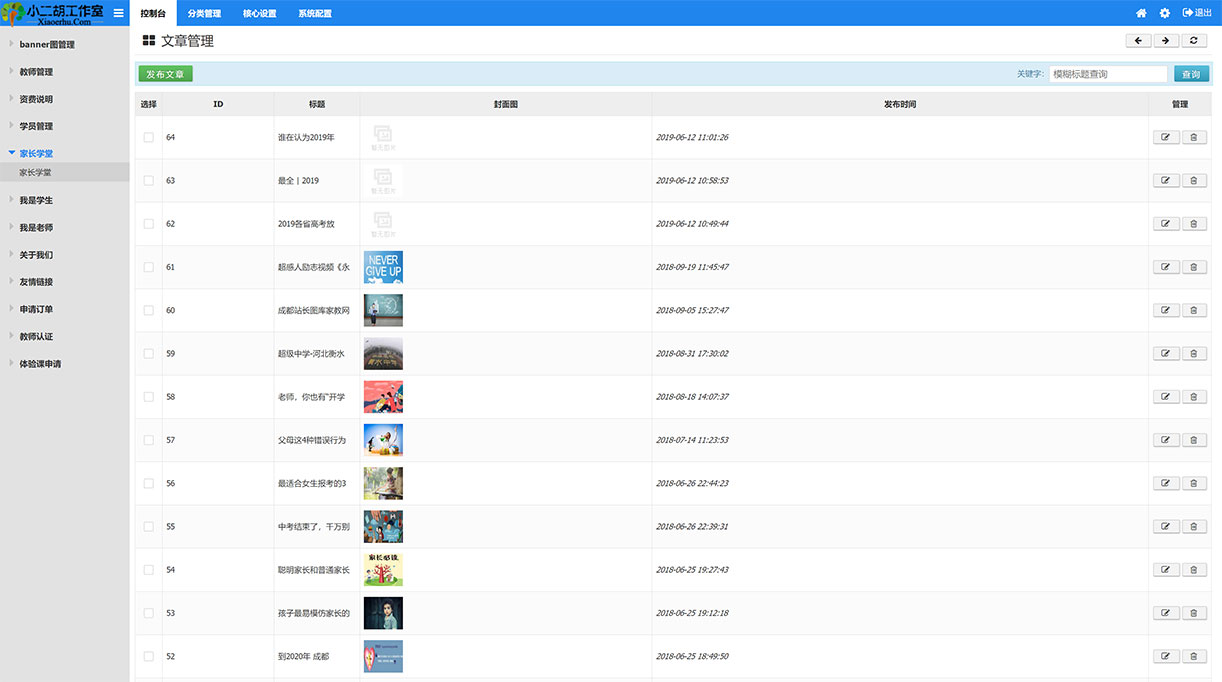The image size is (1222, 682).
Task: Click the back arrow navigation icon
Action: pyautogui.click(x=1139, y=40)
